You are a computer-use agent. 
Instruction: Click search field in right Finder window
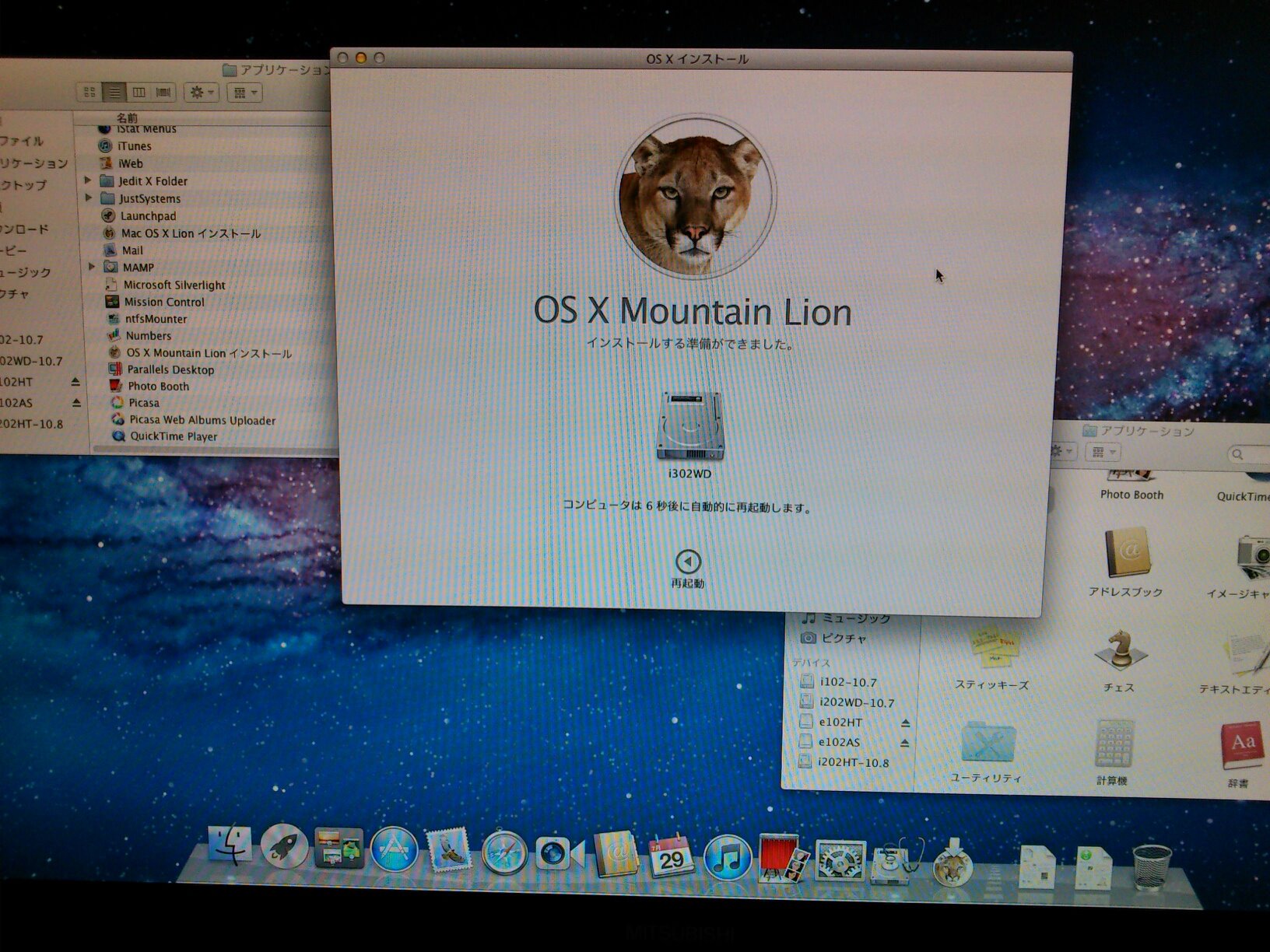(x=1248, y=453)
